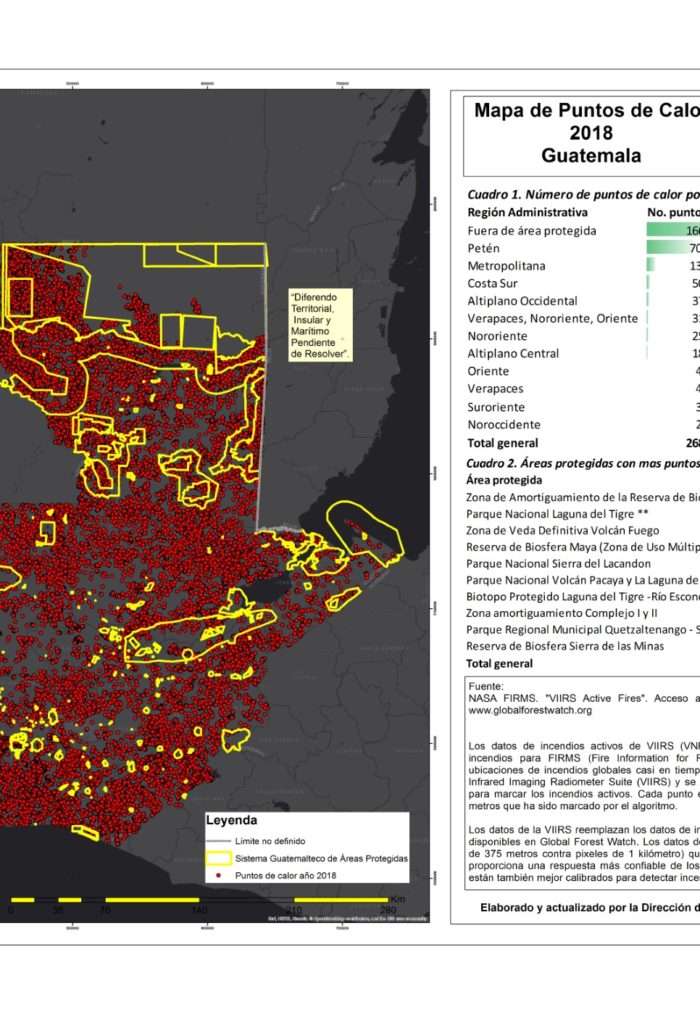Click the '280' scale bar label
Viewport: 700px width, 1015px height.
point(388,910)
